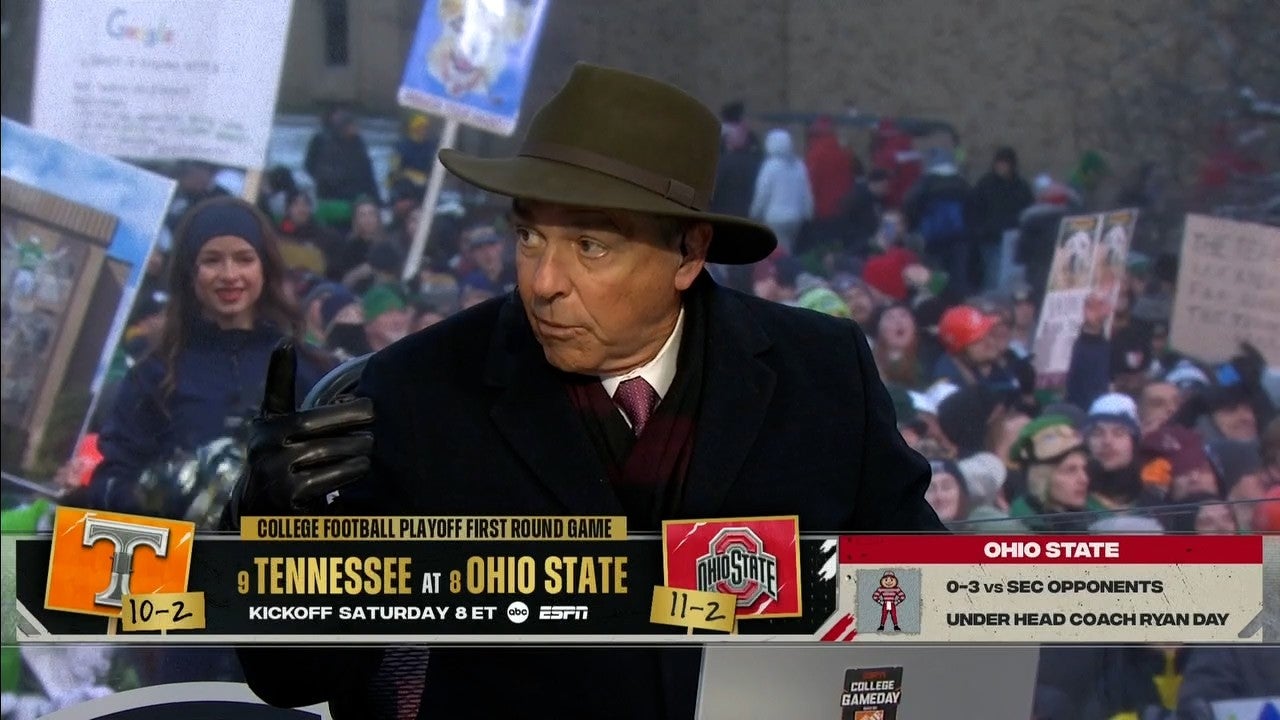Click the Ohio State logo badge
This screenshot has width=1280, height=720.
(x=733, y=567)
